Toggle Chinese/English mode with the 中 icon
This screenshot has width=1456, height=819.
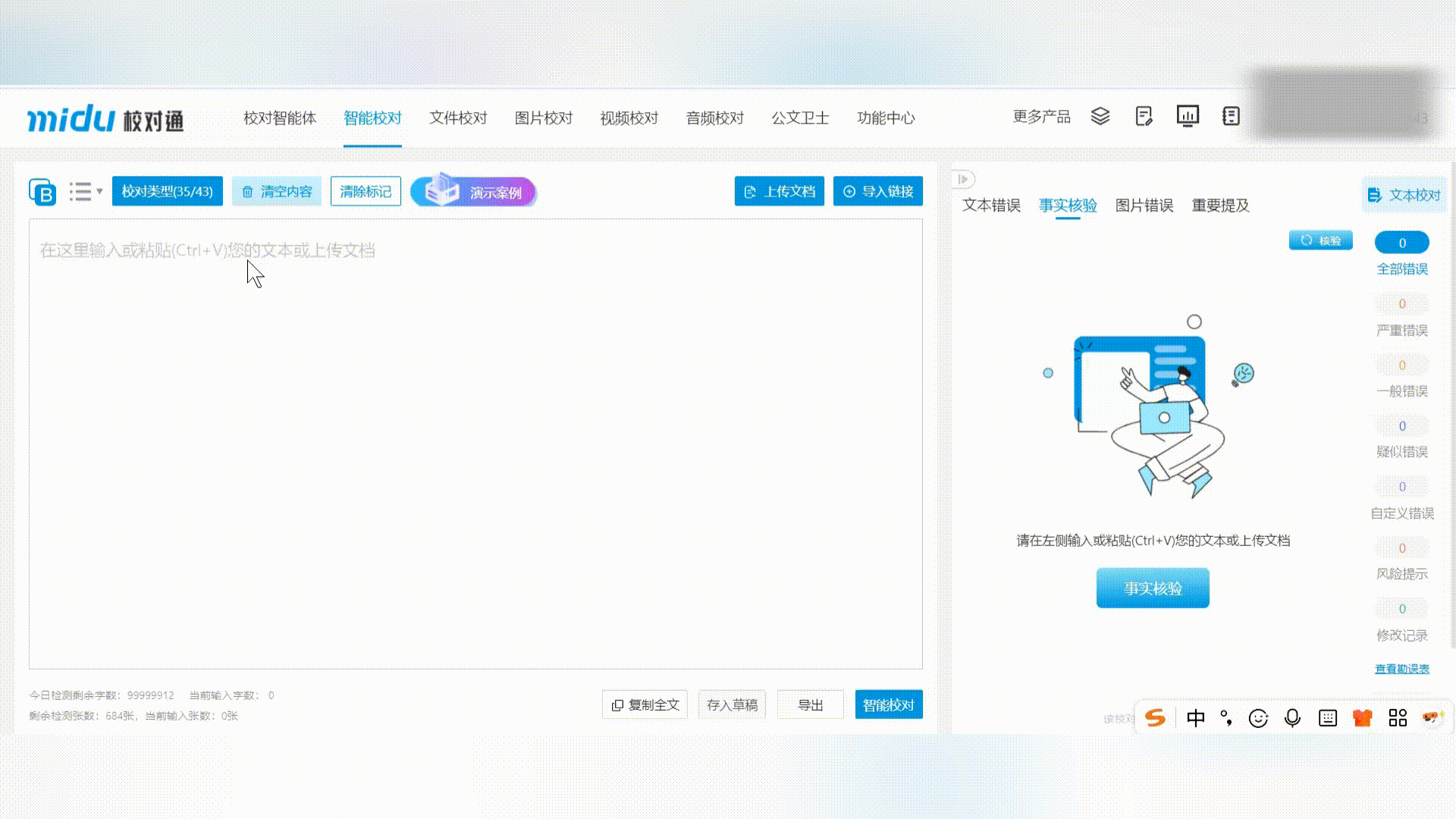coord(1196,717)
